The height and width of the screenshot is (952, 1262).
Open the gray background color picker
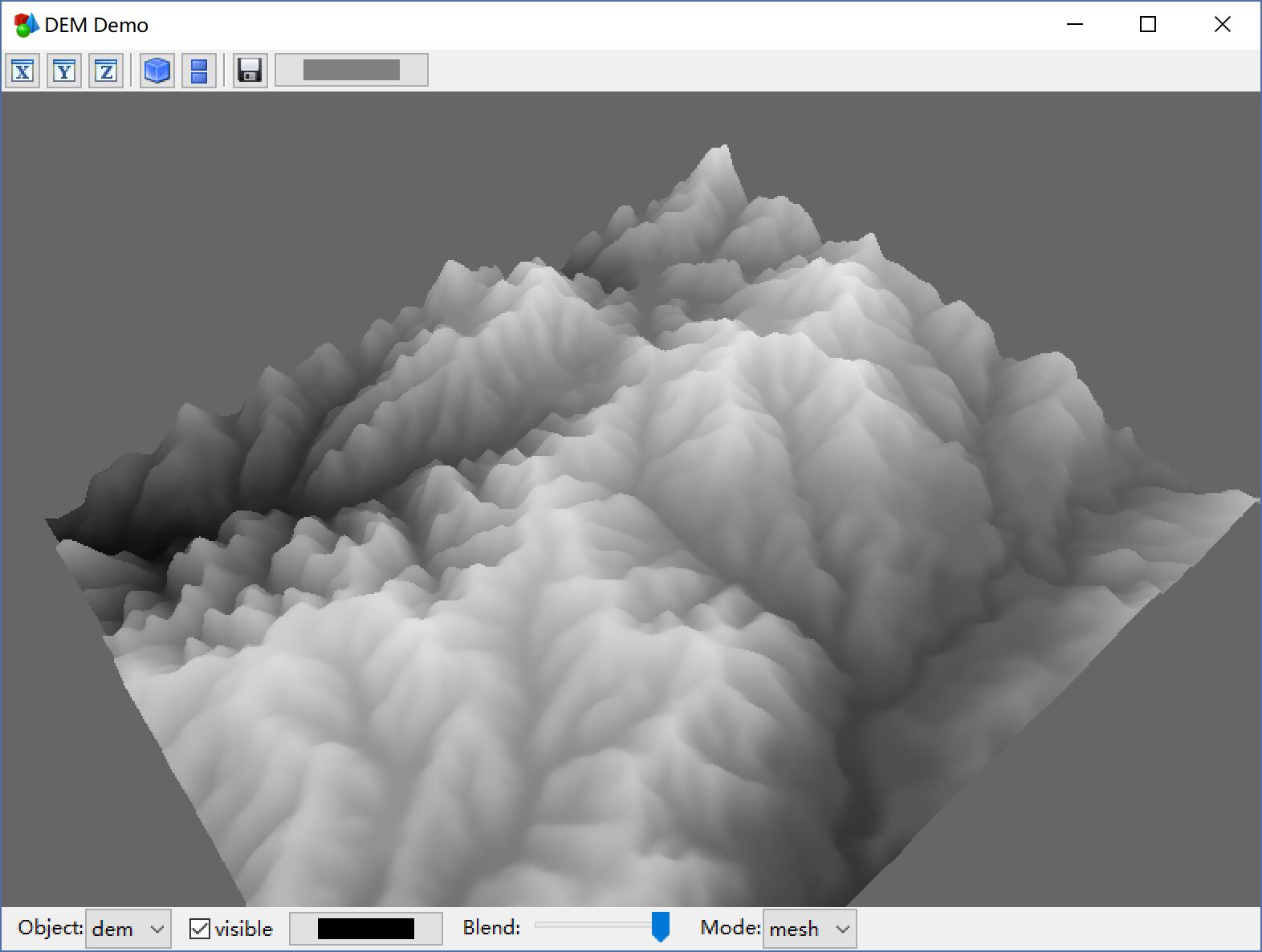tap(351, 71)
